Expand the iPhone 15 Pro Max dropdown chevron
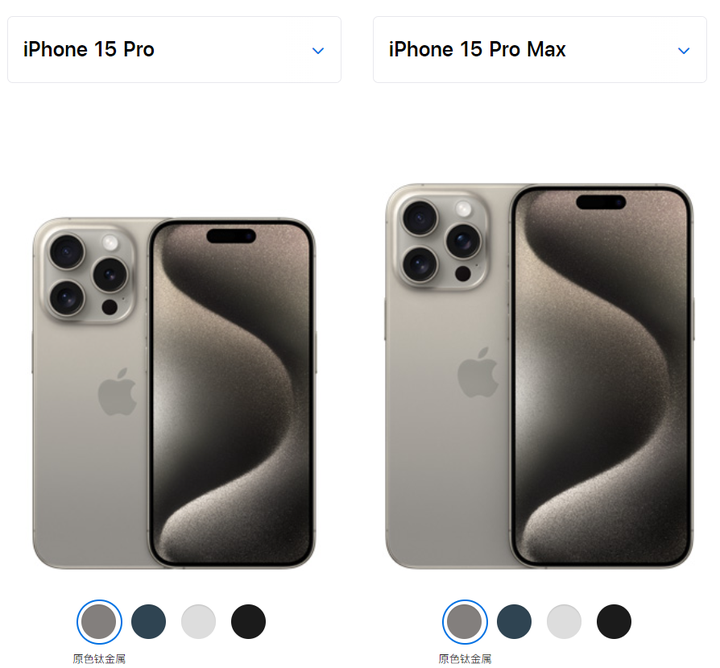 (x=684, y=51)
